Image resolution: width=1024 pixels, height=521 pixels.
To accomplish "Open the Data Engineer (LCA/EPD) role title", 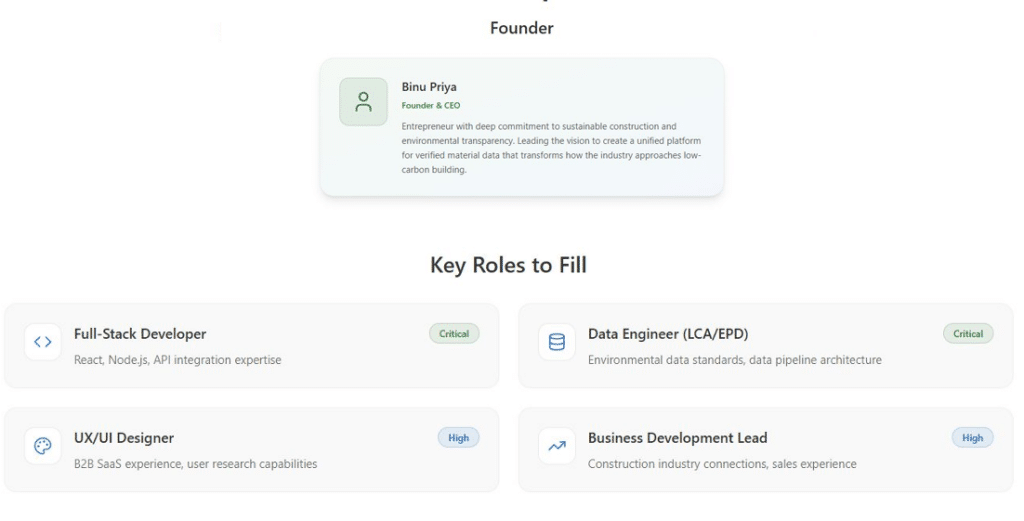I will pos(668,334).
